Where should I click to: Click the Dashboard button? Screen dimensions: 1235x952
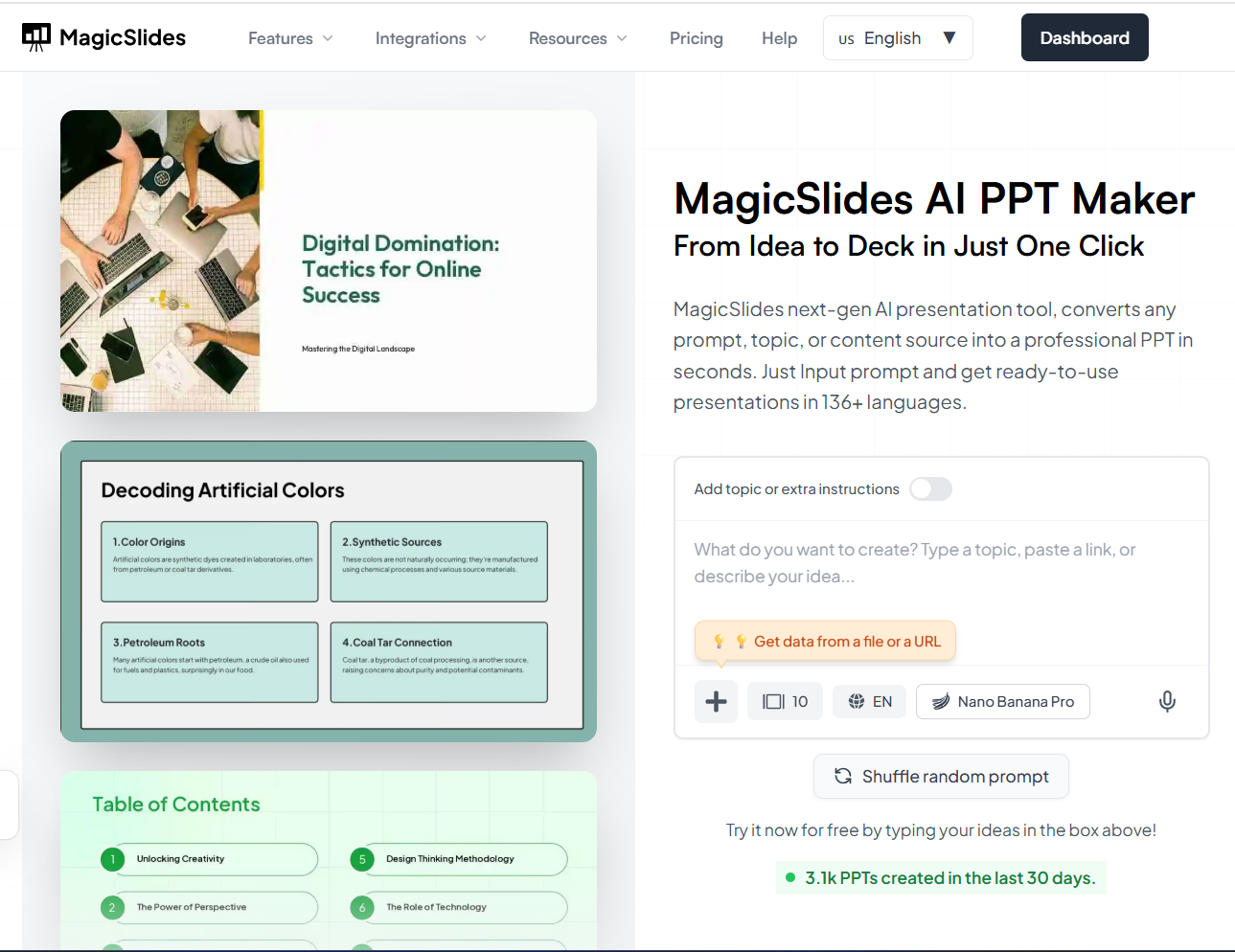(x=1085, y=37)
